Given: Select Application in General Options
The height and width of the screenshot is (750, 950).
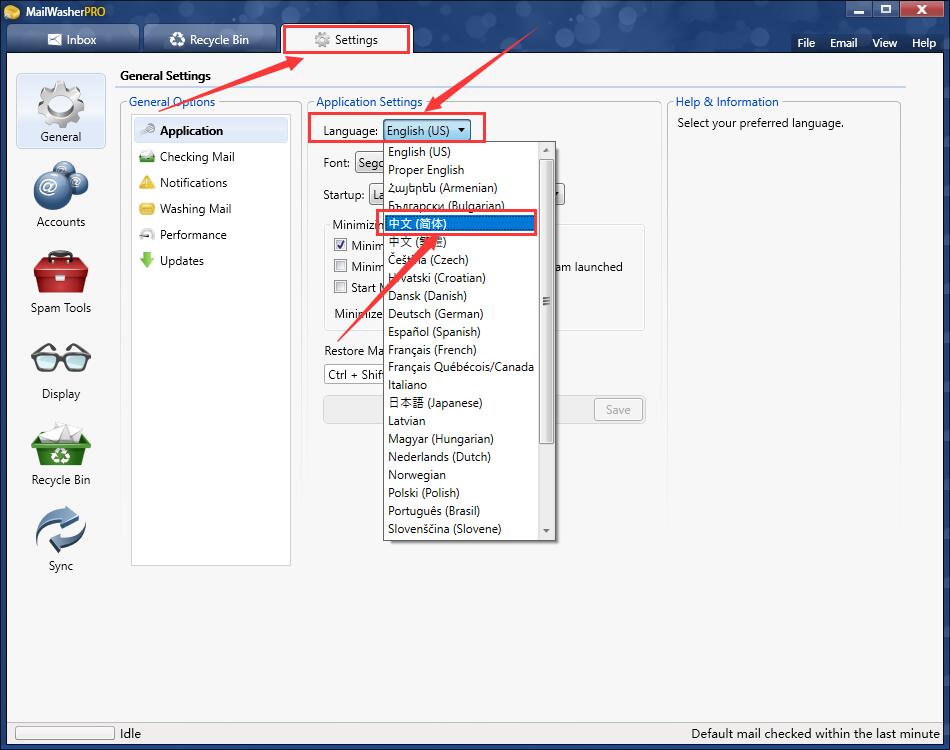Looking at the screenshot, I should 211,130.
